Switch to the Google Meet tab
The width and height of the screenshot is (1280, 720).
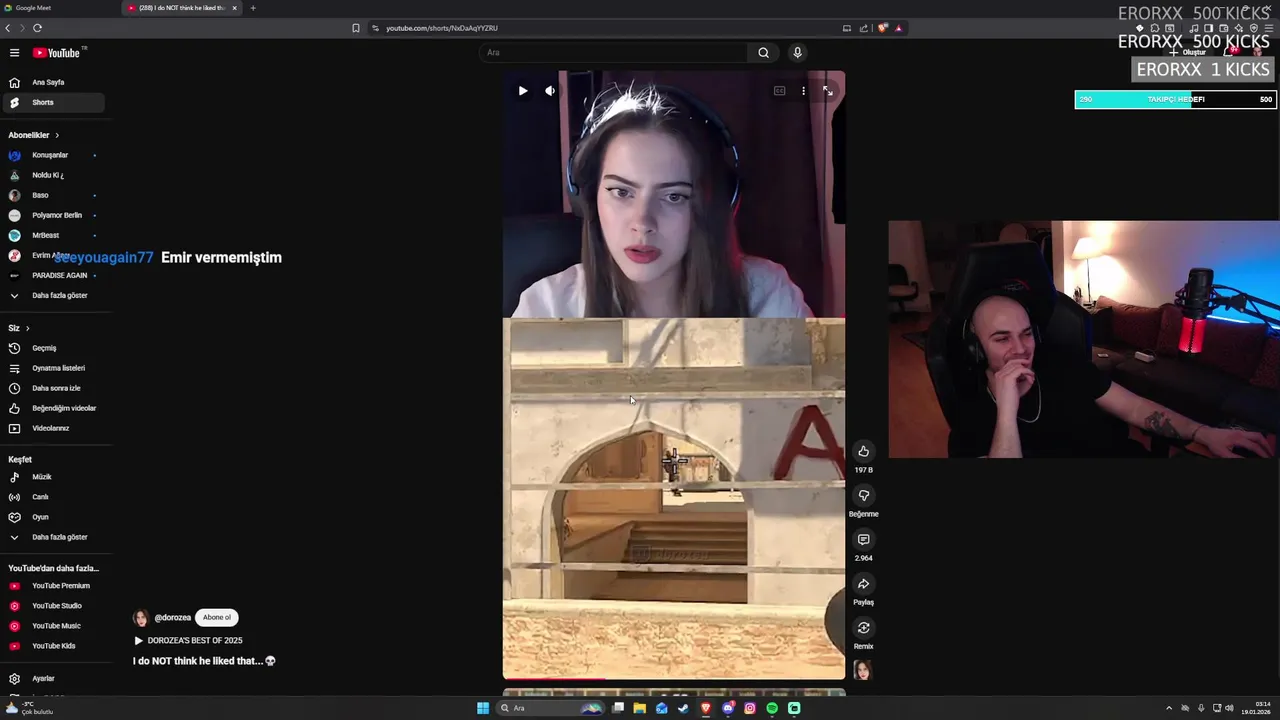[x=60, y=8]
